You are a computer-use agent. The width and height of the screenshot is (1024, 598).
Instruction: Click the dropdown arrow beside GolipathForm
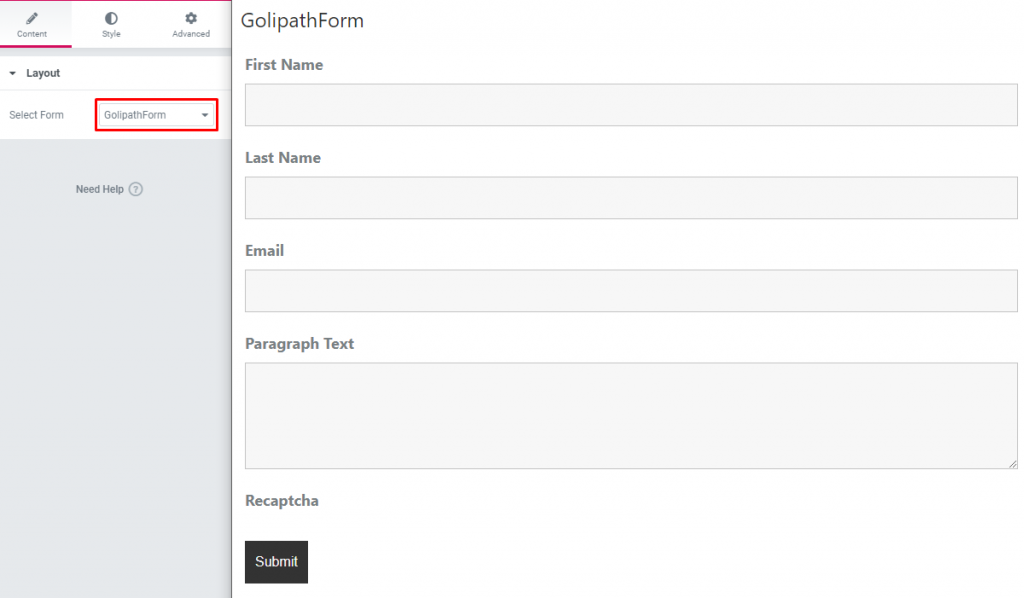pos(204,115)
